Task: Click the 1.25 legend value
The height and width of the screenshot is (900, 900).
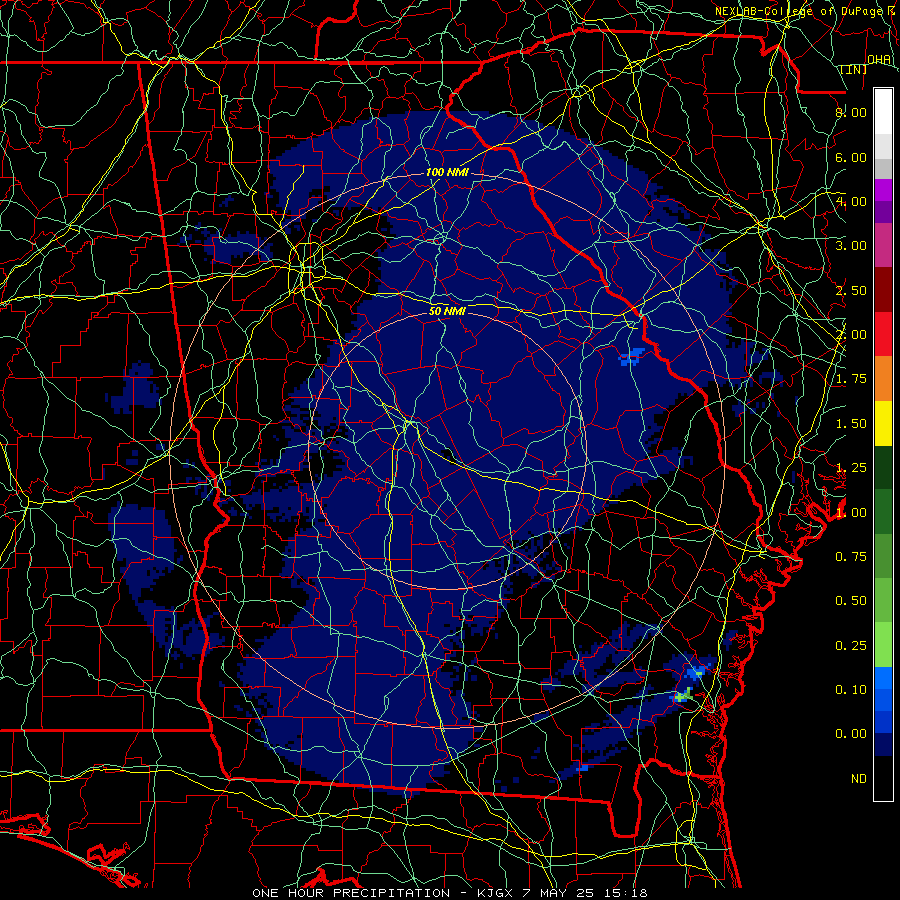Action: click(851, 468)
